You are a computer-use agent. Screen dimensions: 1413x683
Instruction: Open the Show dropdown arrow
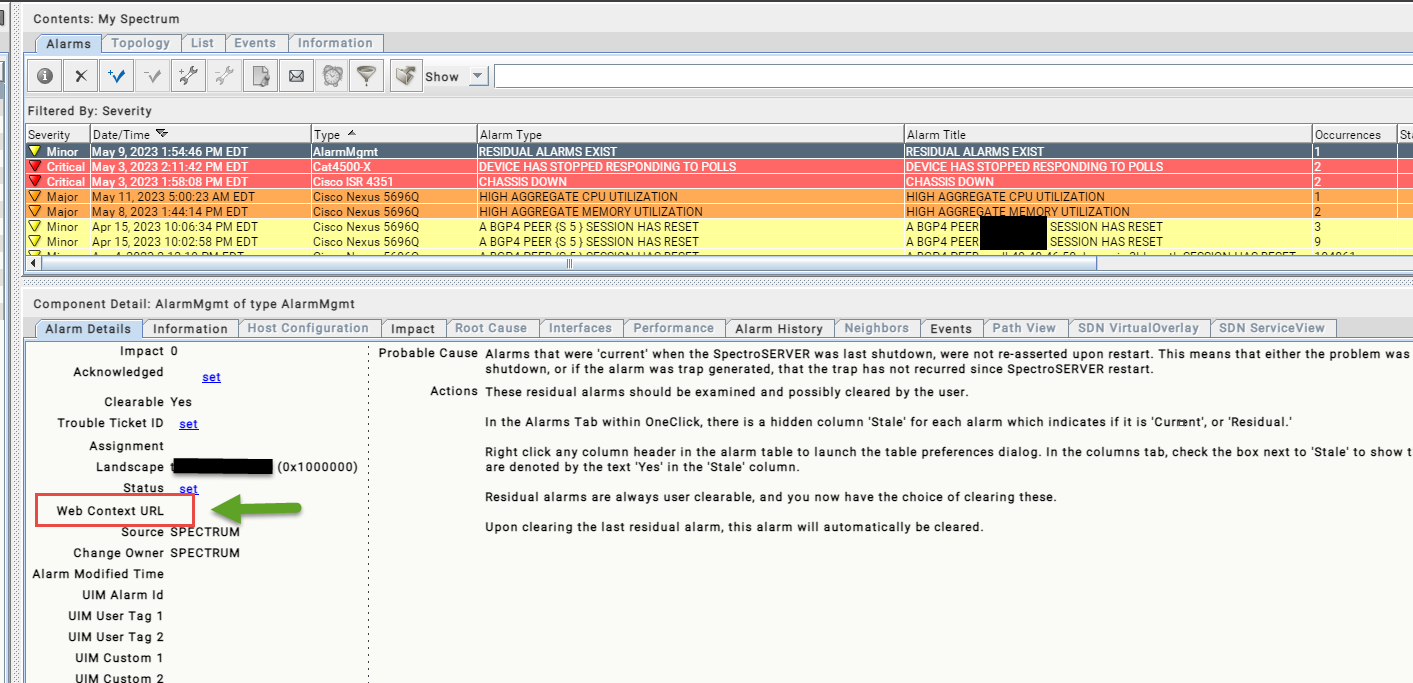click(477, 77)
